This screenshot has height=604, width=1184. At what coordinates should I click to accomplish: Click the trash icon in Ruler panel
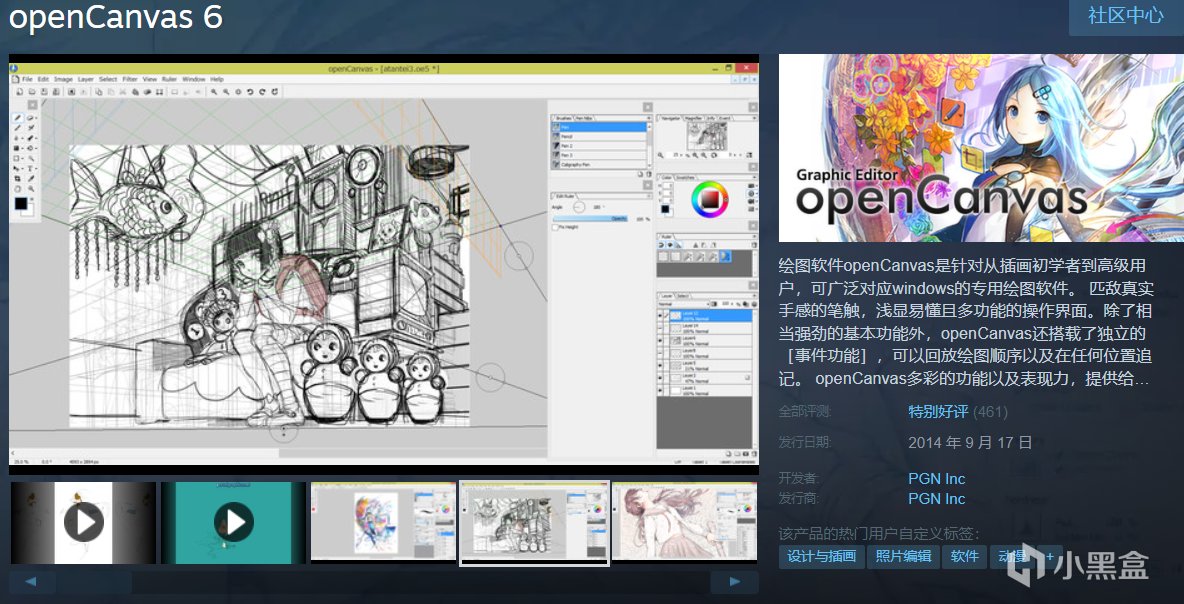point(754,245)
